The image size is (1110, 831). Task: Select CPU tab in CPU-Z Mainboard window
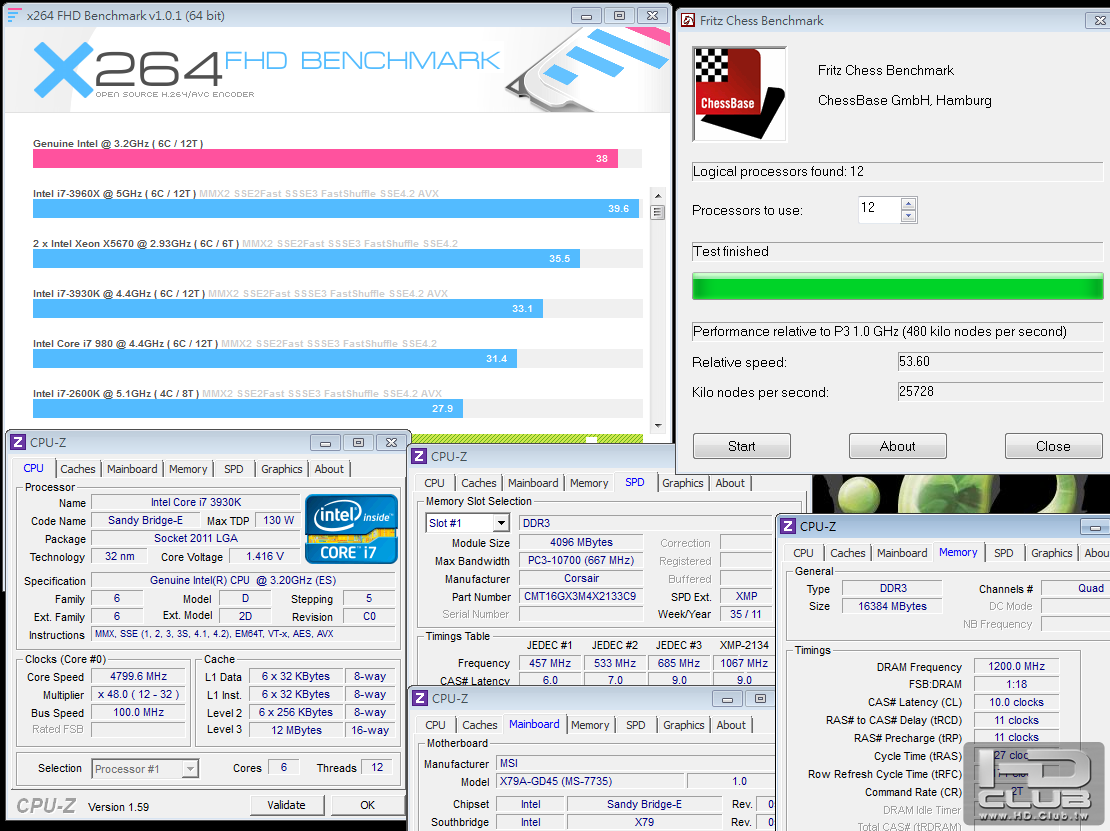pyautogui.click(x=435, y=725)
